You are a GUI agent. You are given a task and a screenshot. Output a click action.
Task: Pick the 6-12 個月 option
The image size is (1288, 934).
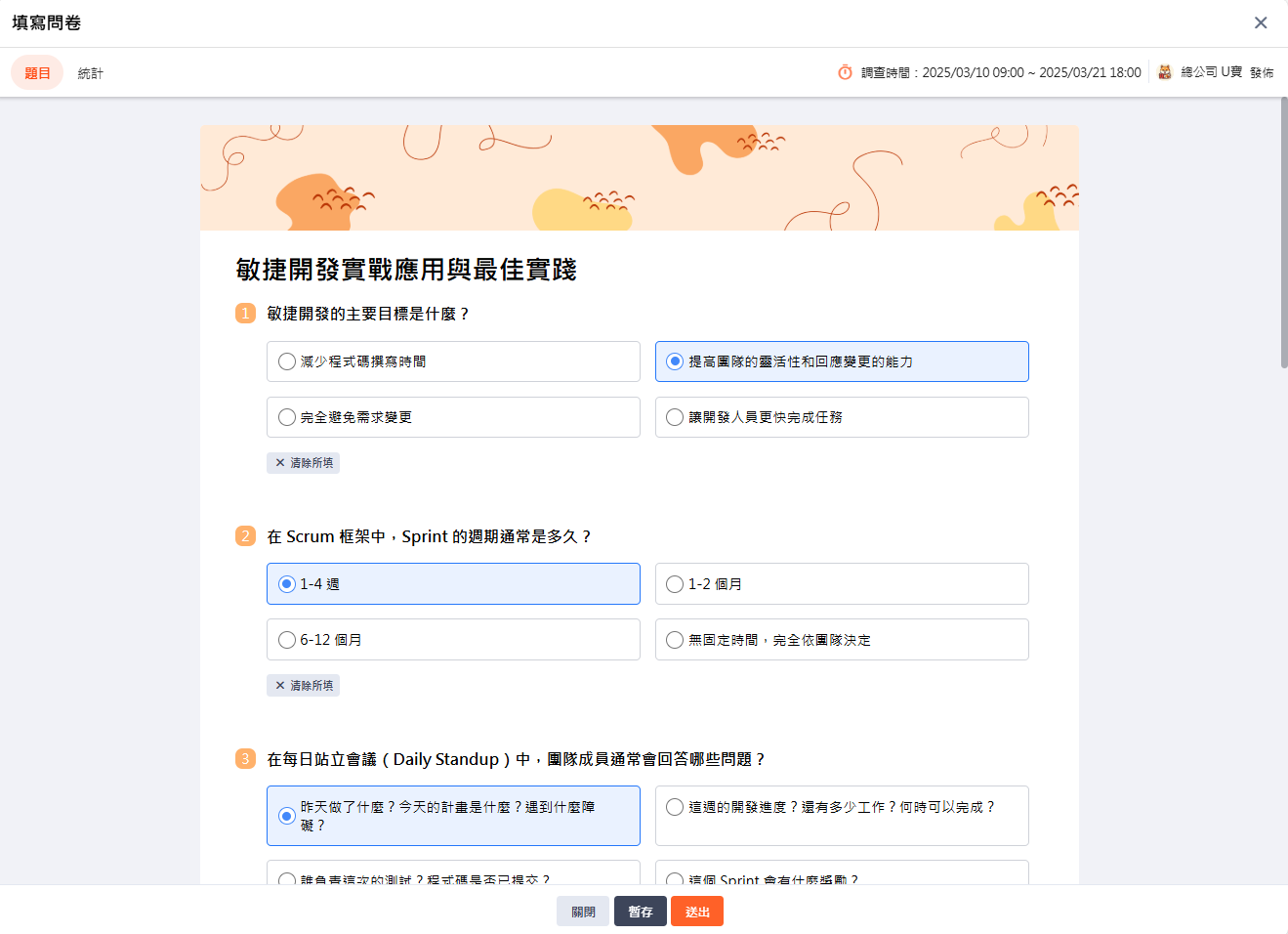(453, 640)
